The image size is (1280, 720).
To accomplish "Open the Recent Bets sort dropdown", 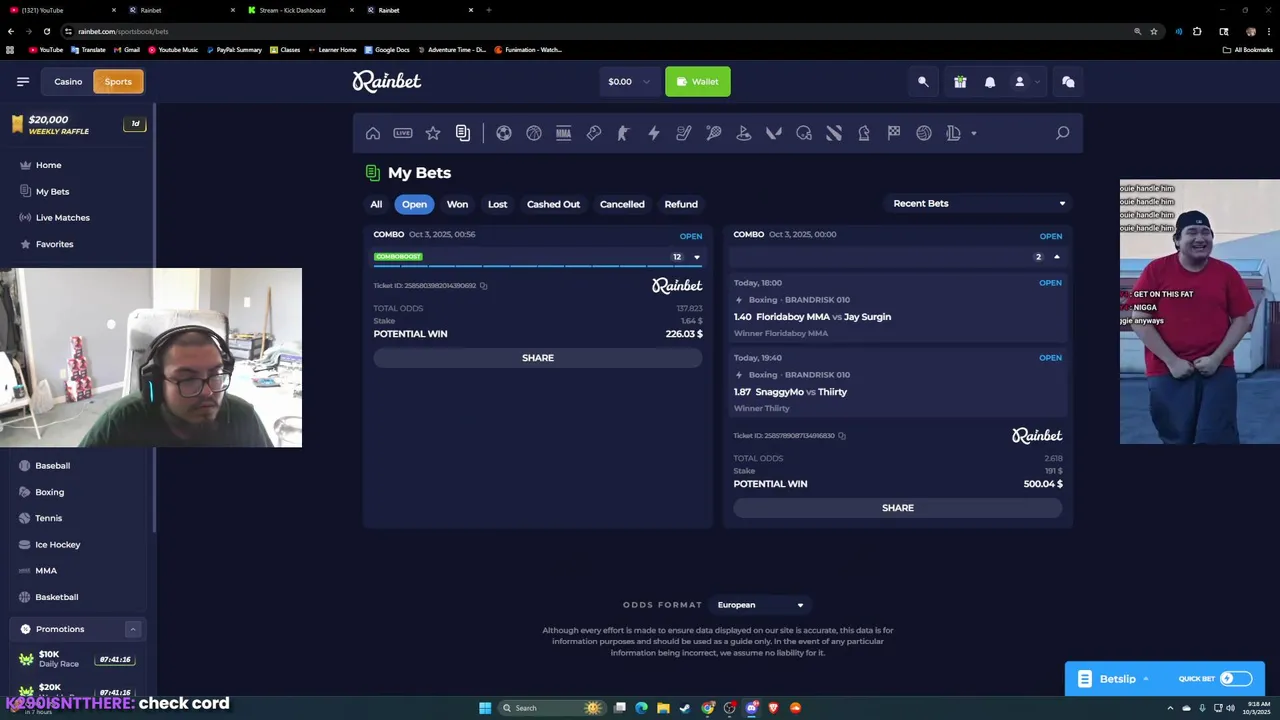I will 979,204.
